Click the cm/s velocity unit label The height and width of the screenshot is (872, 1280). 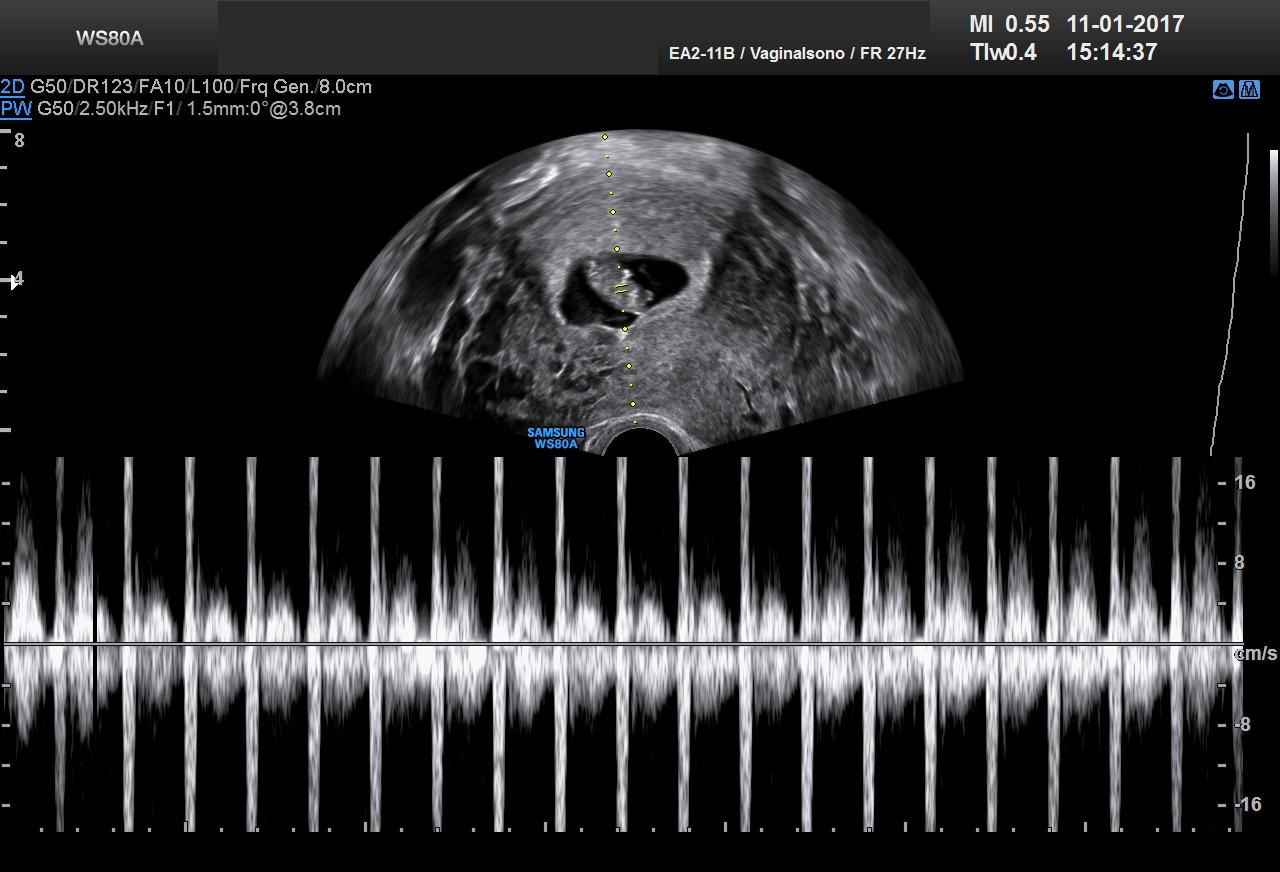[1258, 654]
